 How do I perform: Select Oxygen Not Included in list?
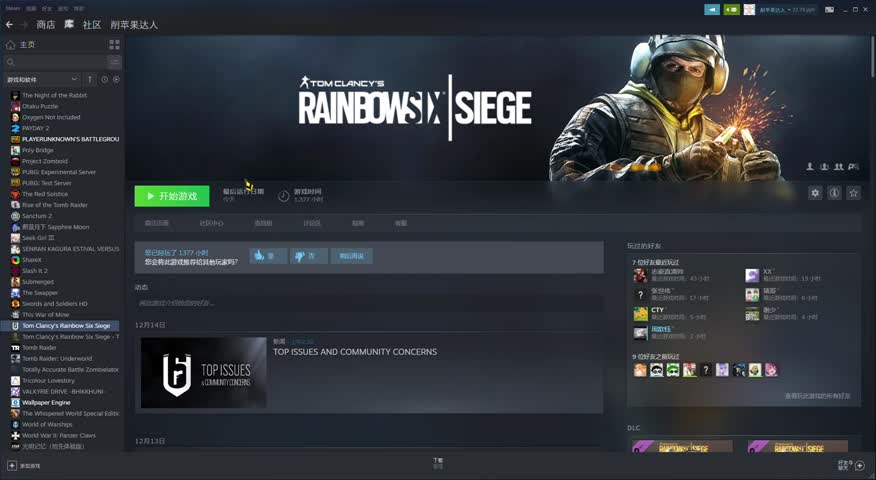tap(51, 117)
